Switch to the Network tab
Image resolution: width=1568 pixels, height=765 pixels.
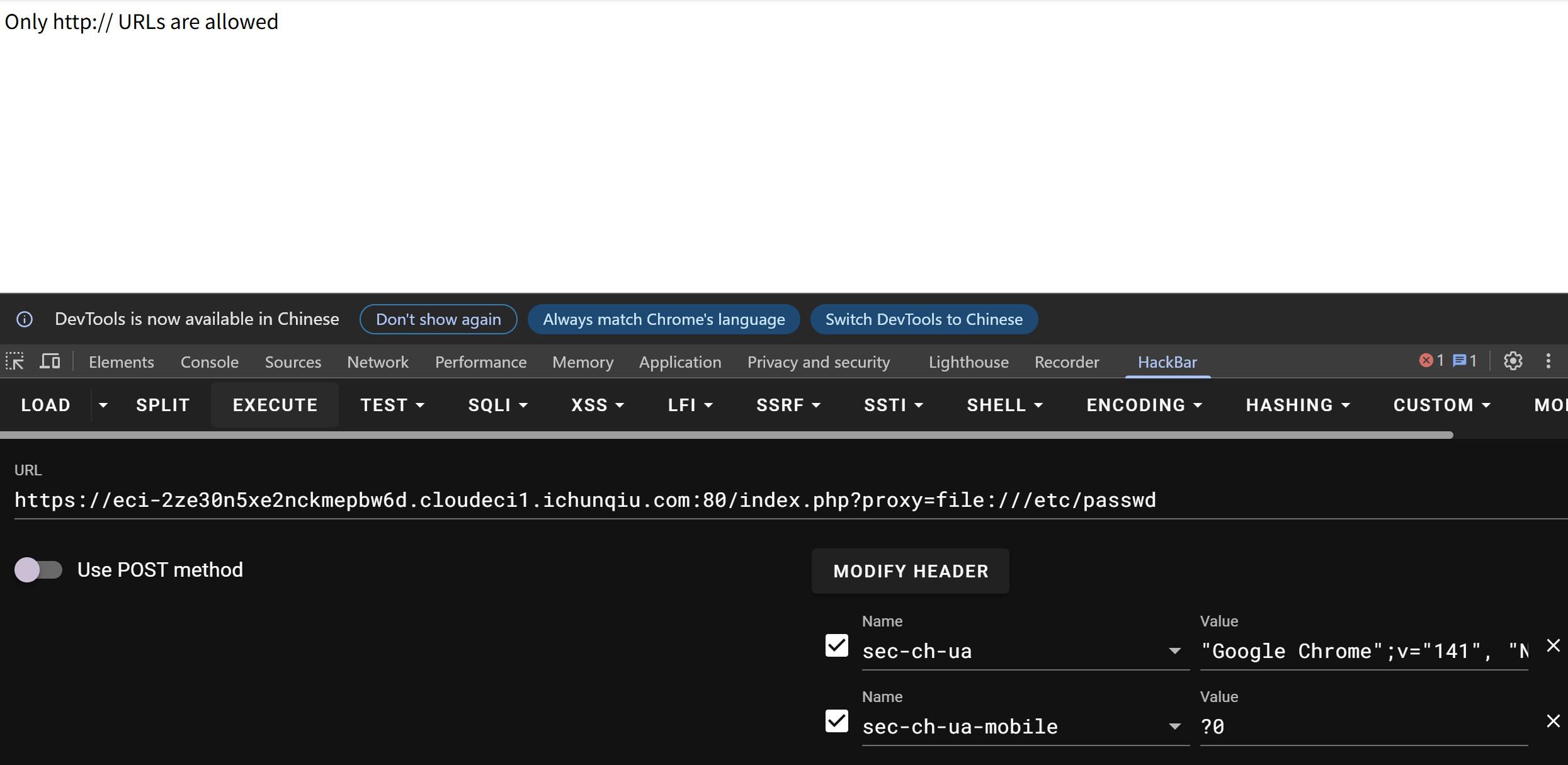(x=377, y=362)
